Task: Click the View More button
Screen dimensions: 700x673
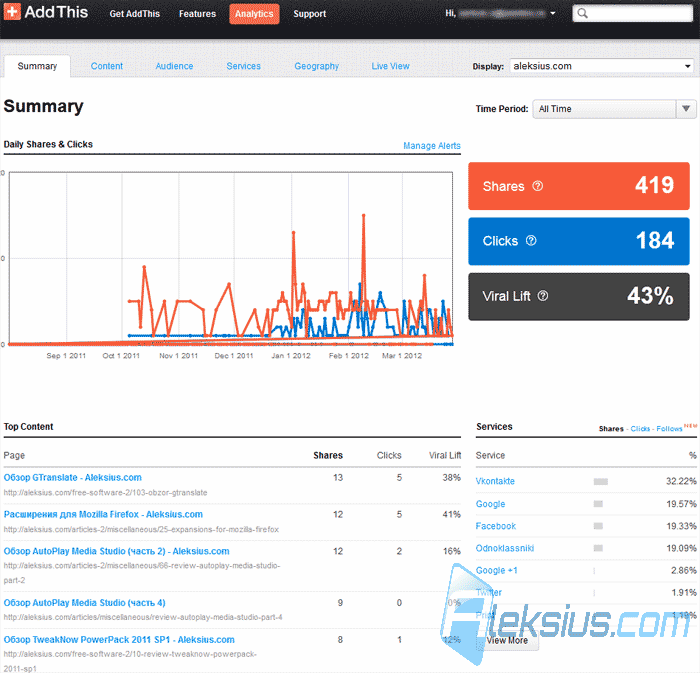Action: point(507,640)
